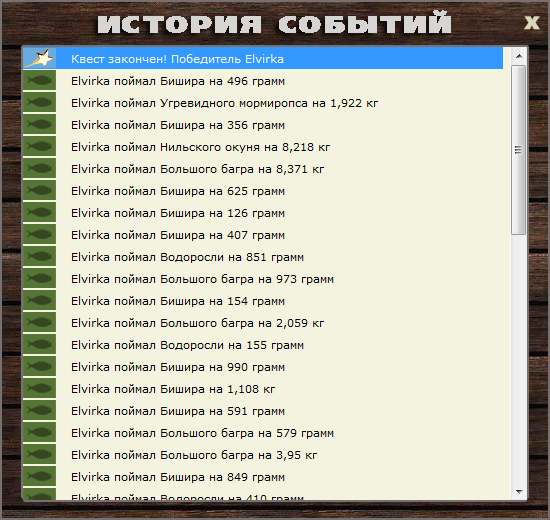This screenshot has height=520, width=550.
Task: Click fish icon next to Угревидного мормиропса row
Action: pyautogui.click(x=39, y=102)
